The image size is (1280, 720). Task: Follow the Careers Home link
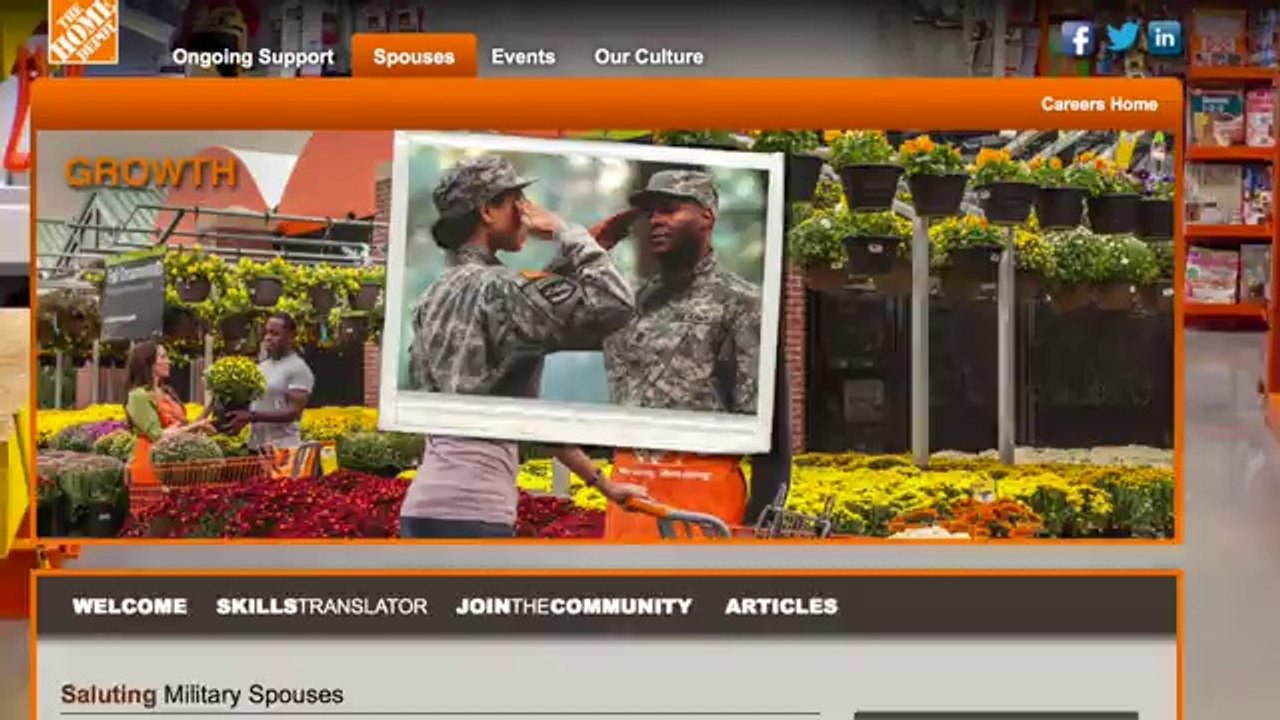coord(1099,104)
